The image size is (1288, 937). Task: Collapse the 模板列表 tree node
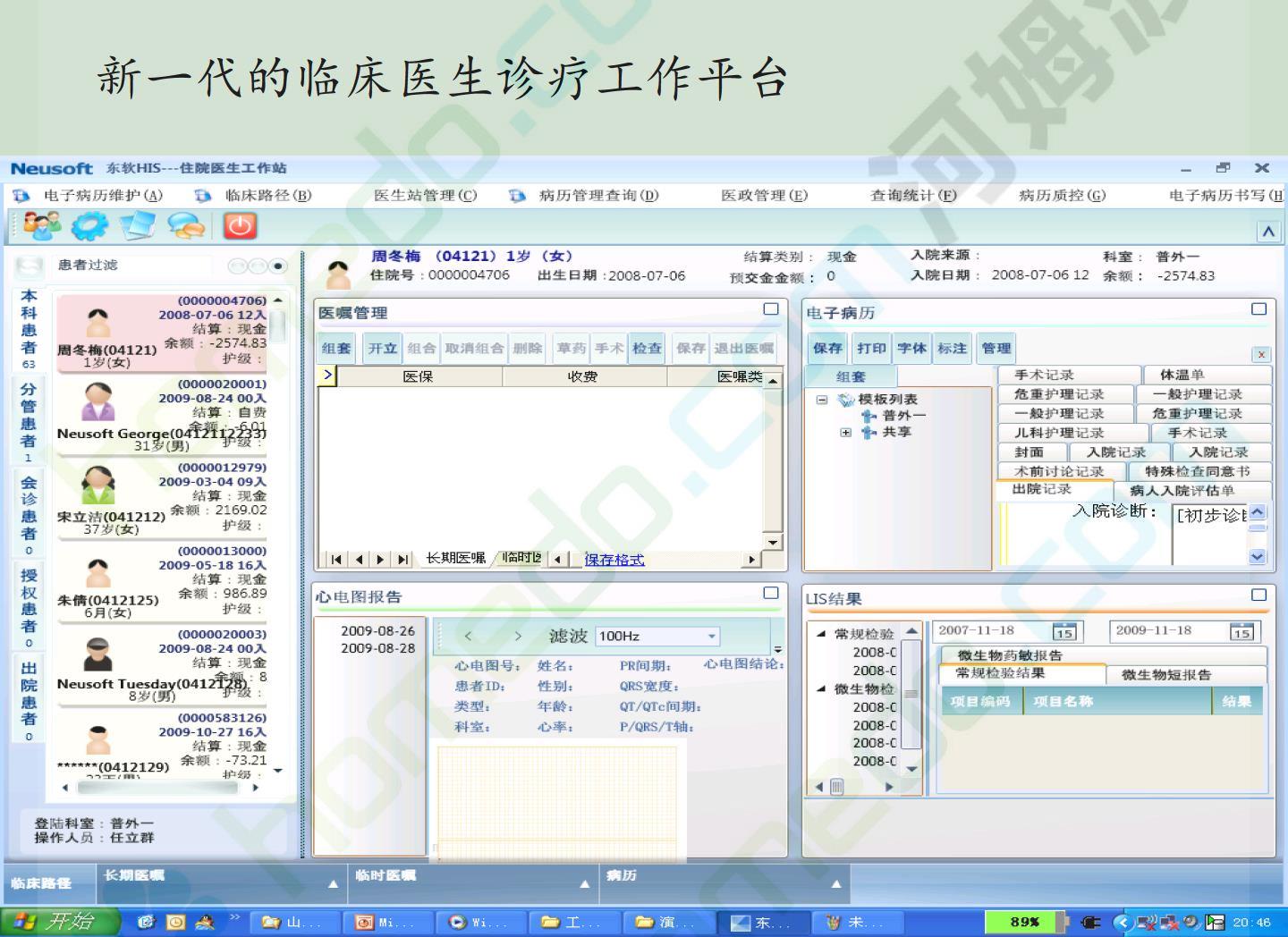[822, 400]
